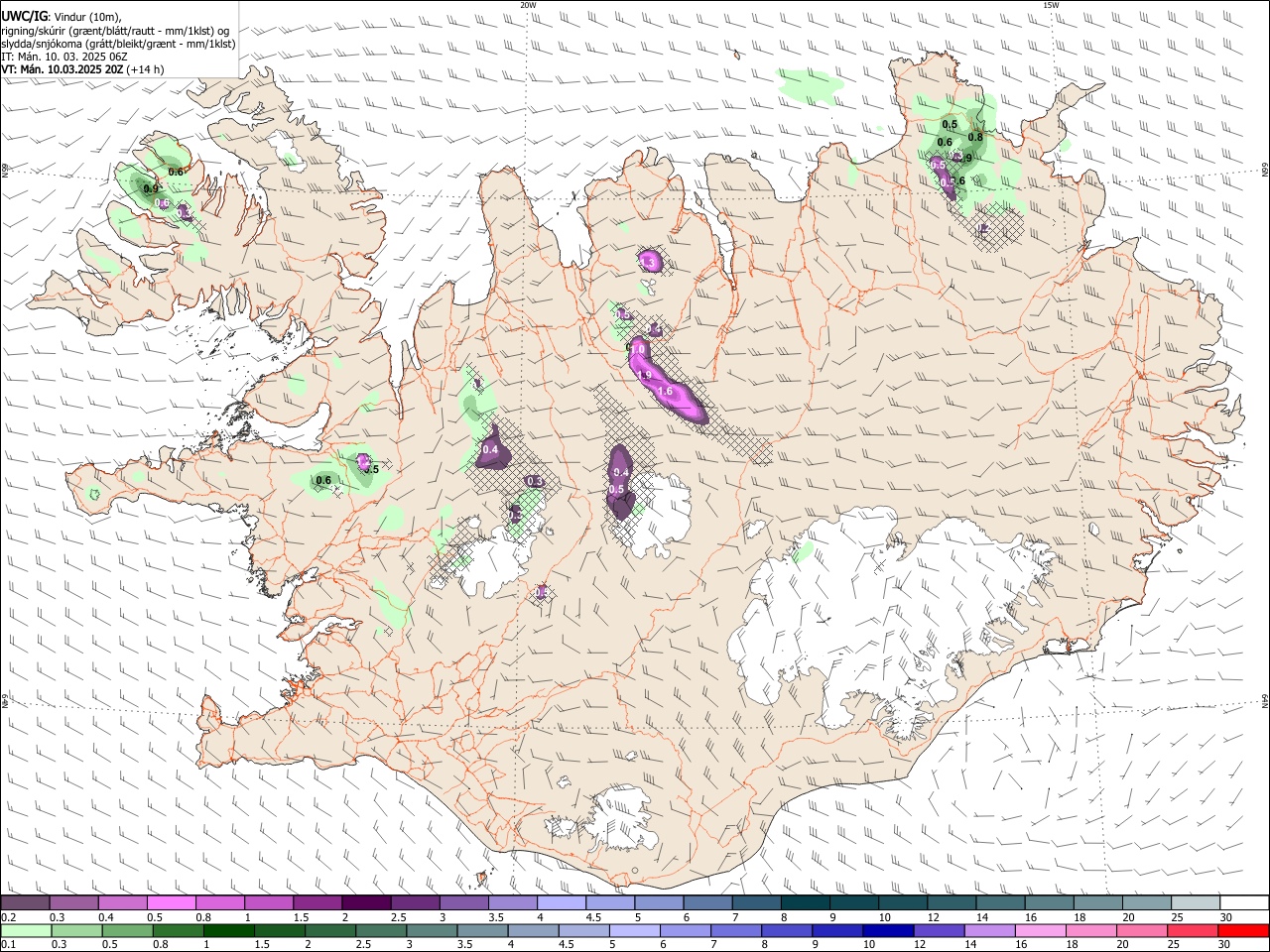This screenshot has width=1270, height=952.
Task: Pick the medium green 0.5–0.8 swatch, lower scale
Action: point(127,930)
